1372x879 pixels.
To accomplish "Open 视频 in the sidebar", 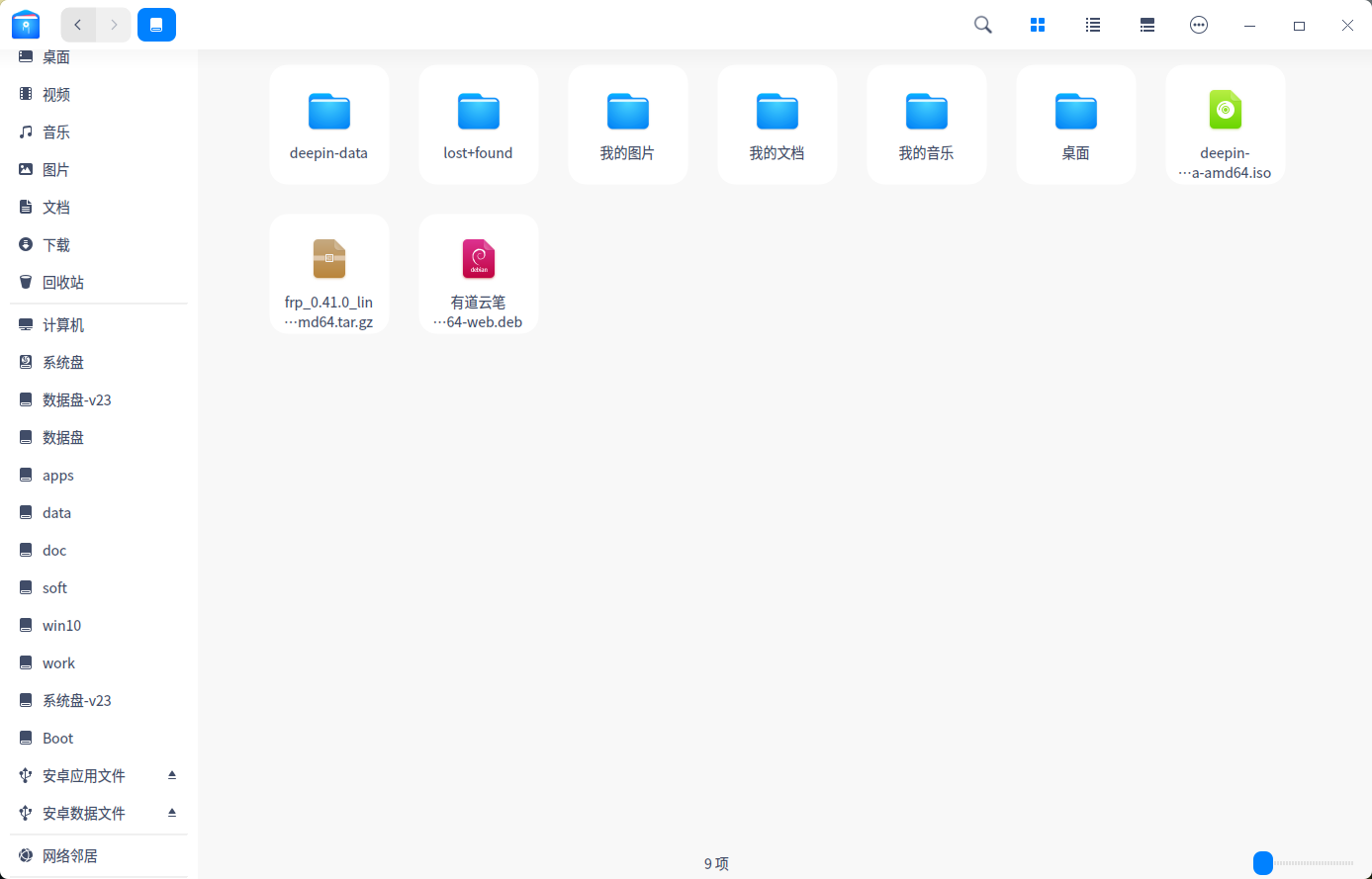I will point(99,95).
